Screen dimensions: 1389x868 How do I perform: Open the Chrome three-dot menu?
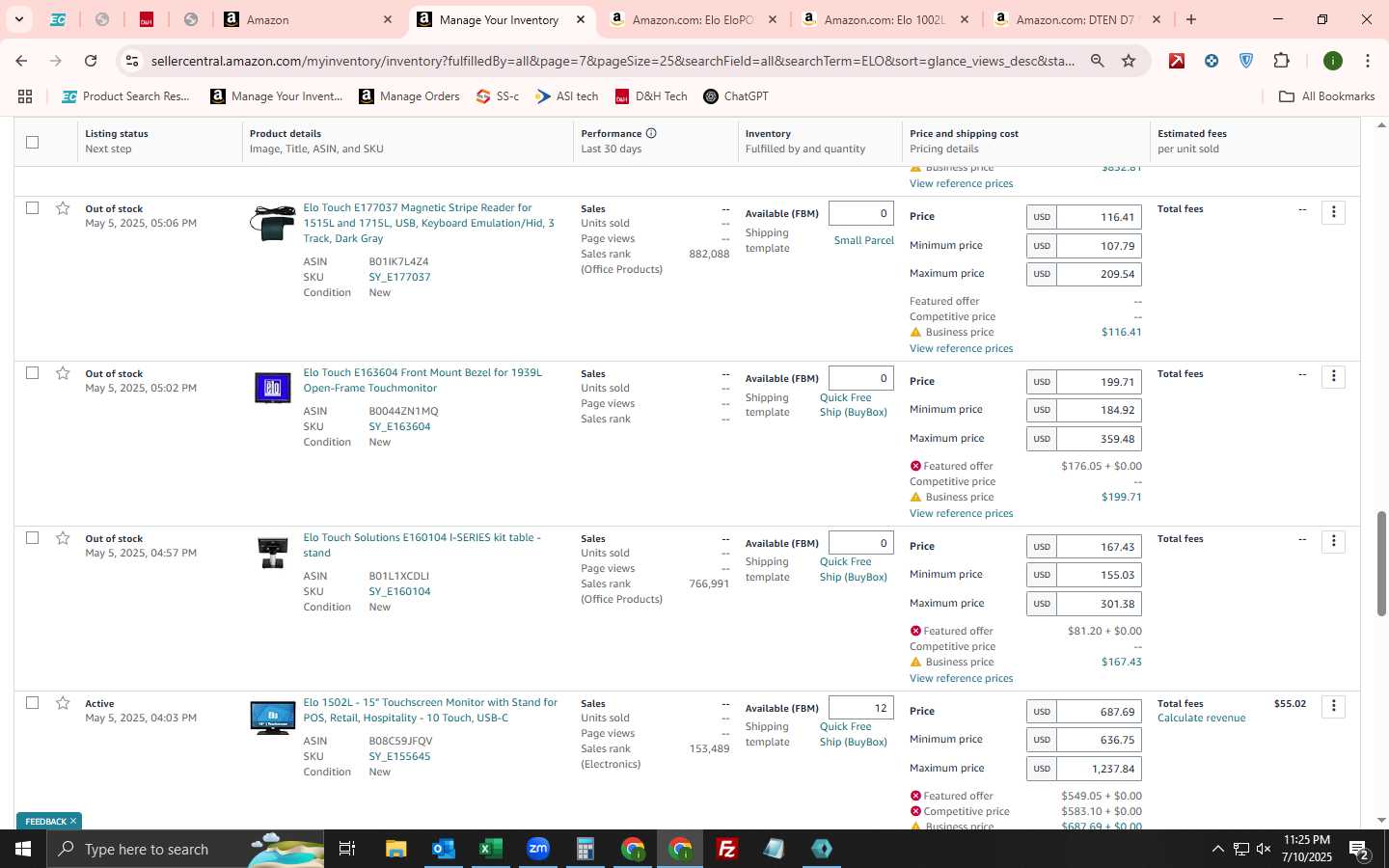pyautogui.click(x=1367, y=61)
